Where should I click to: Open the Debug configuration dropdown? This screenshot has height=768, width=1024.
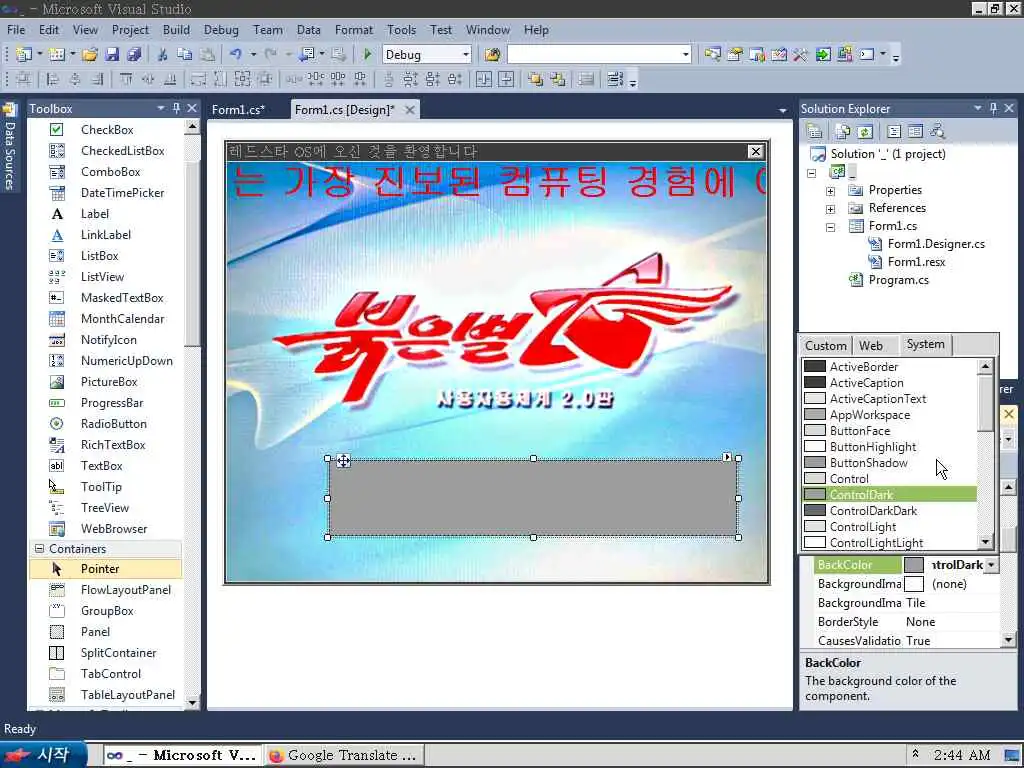[466, 55]
